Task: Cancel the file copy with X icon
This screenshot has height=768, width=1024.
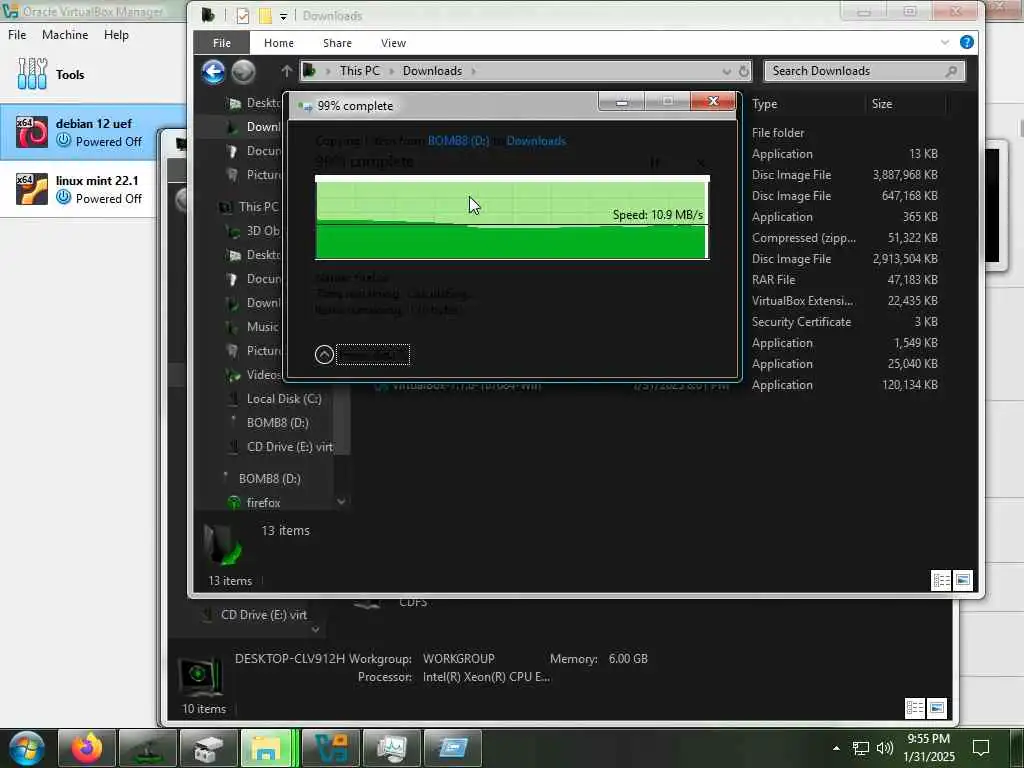Action: point(701,162)
